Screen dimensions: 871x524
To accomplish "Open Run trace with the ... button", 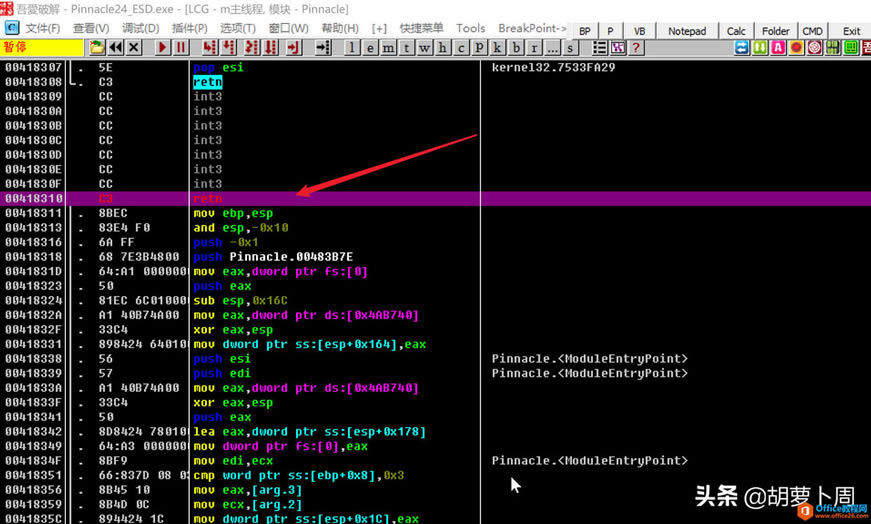I will pos(552,48).
